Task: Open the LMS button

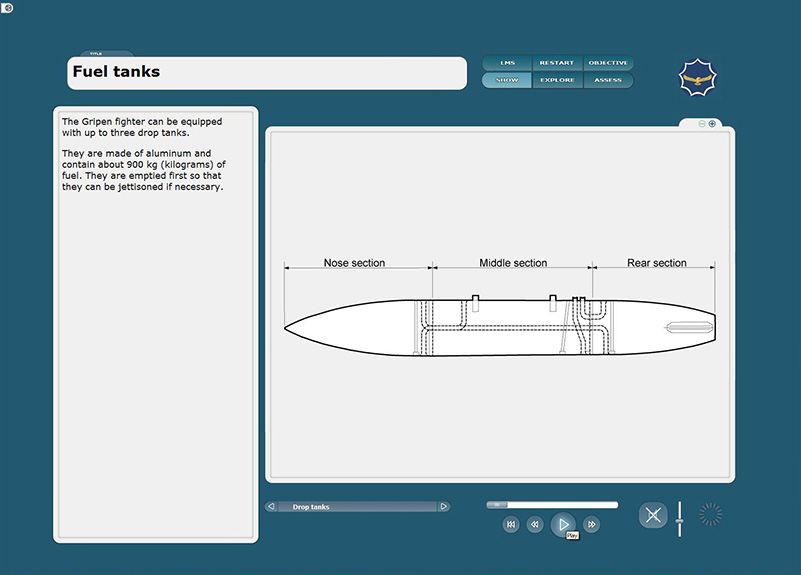Action: tap(507, 63)
